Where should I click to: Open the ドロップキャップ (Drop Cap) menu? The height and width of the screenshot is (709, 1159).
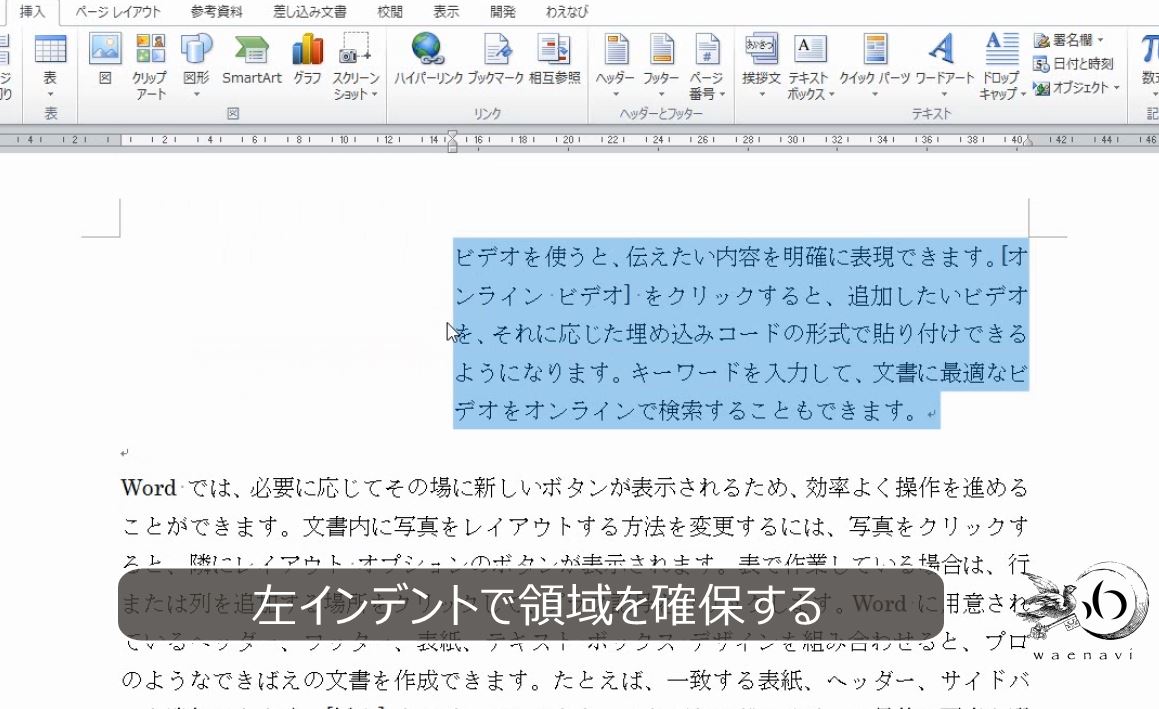click(x=1002, y=67)
